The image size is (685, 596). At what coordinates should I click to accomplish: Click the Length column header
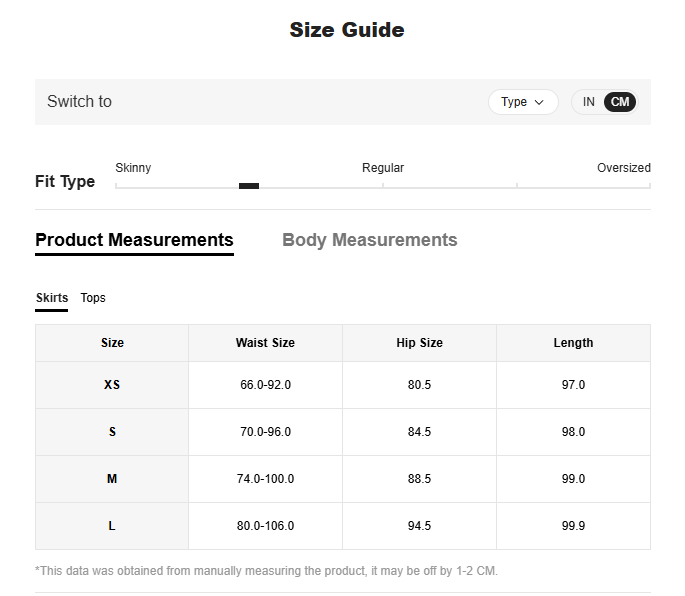pyautogui.click(x=573, y=343)
